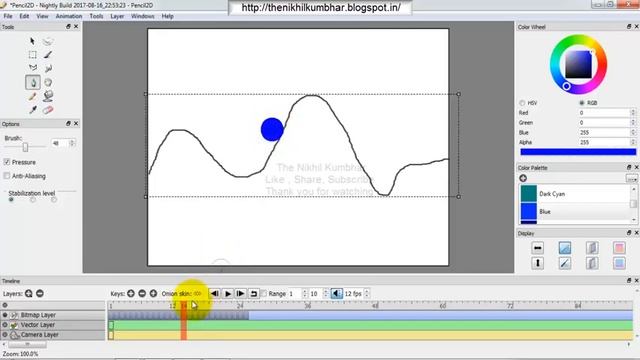The image size is (640, 360).
Task: Choose the Pencil tool
Action: click(33, 96)
